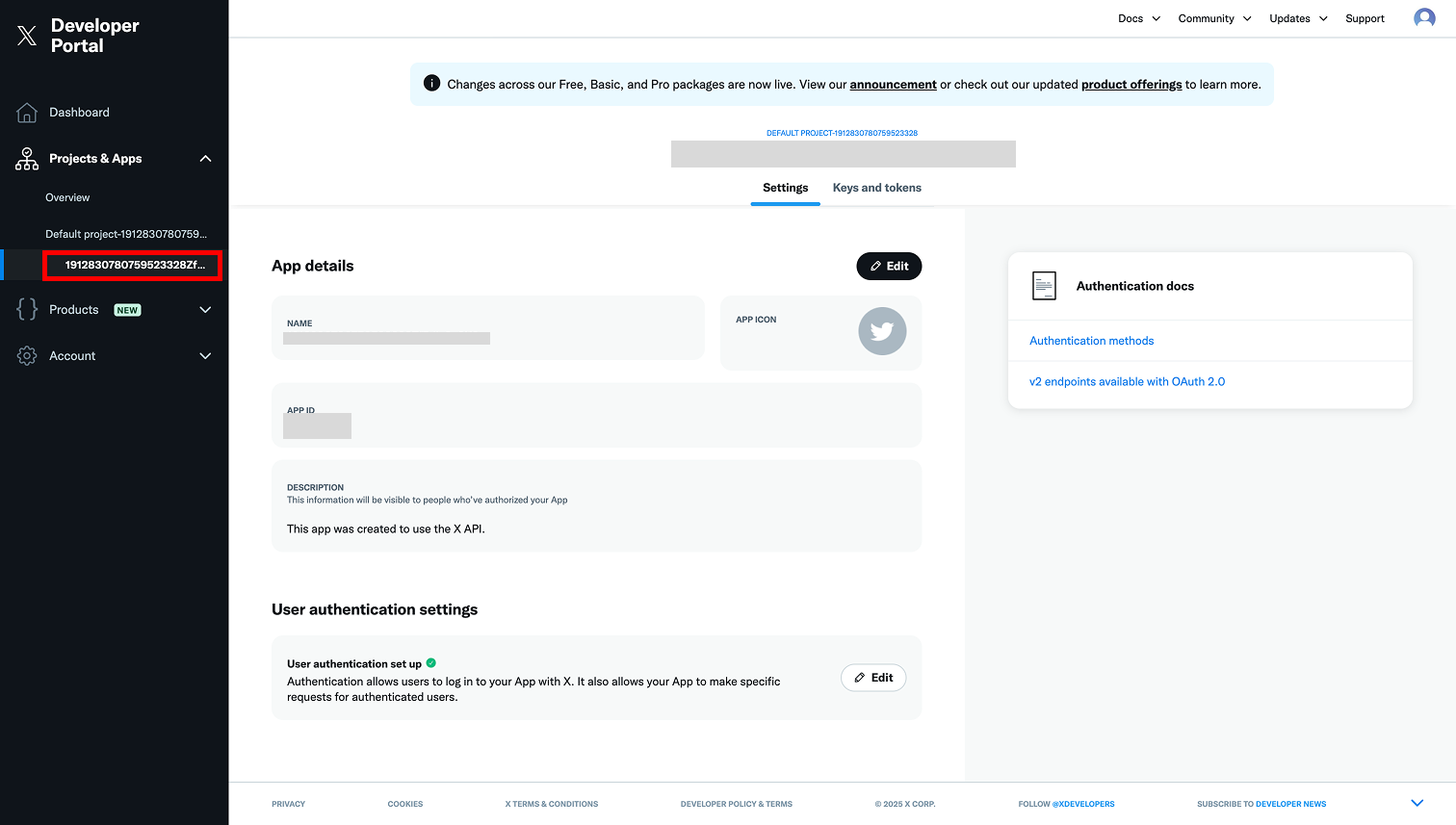Image resolution: width=1456 pixels, height=825 pixels.
Task: Select Default project-1912830780759 in sidebar
Action: click(126, 234)
